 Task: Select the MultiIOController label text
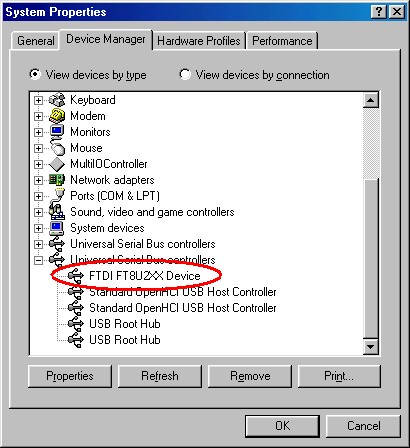click(108, 164)
